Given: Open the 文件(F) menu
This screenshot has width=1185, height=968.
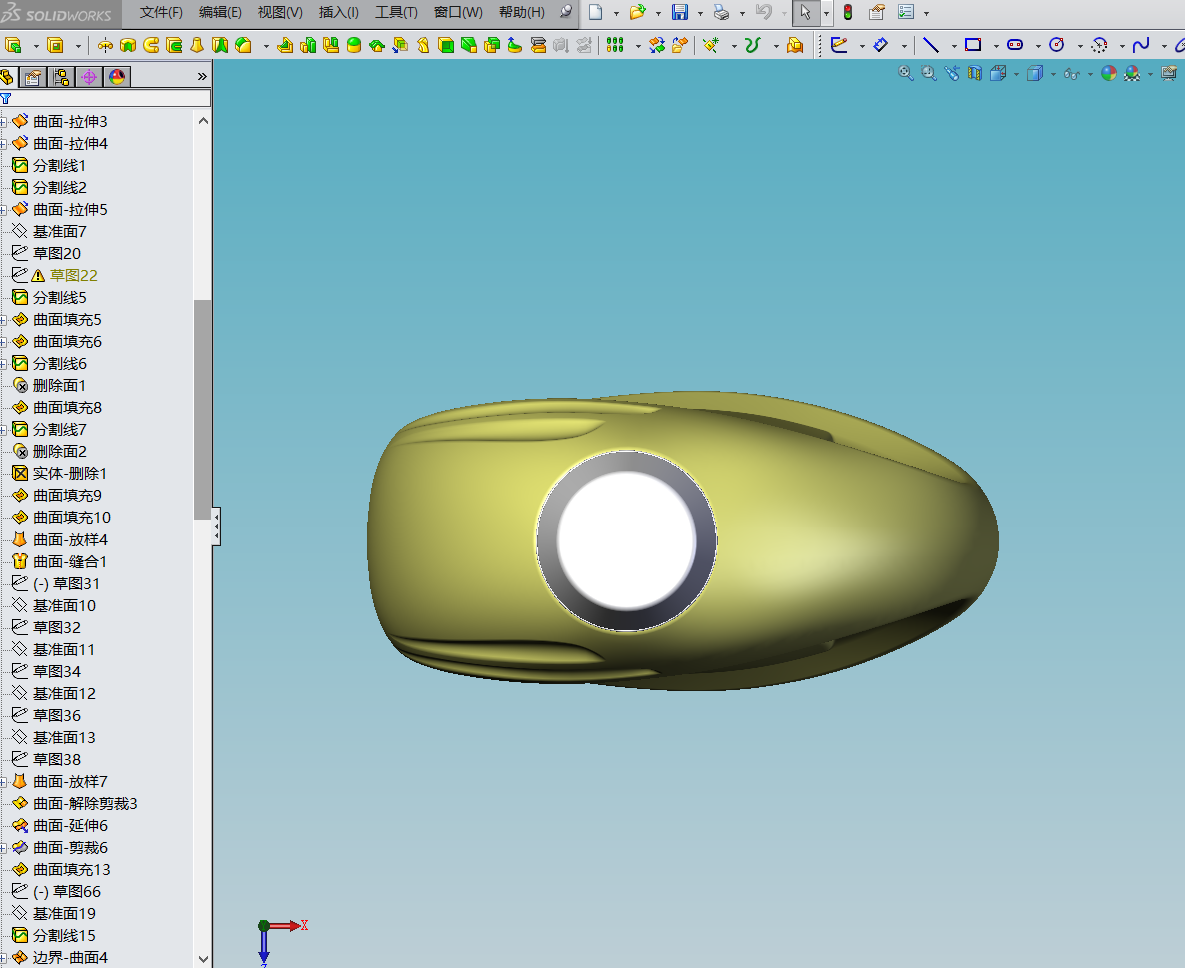Looking at the screenshot, I should pyautogui.click(x=161, y=12).
